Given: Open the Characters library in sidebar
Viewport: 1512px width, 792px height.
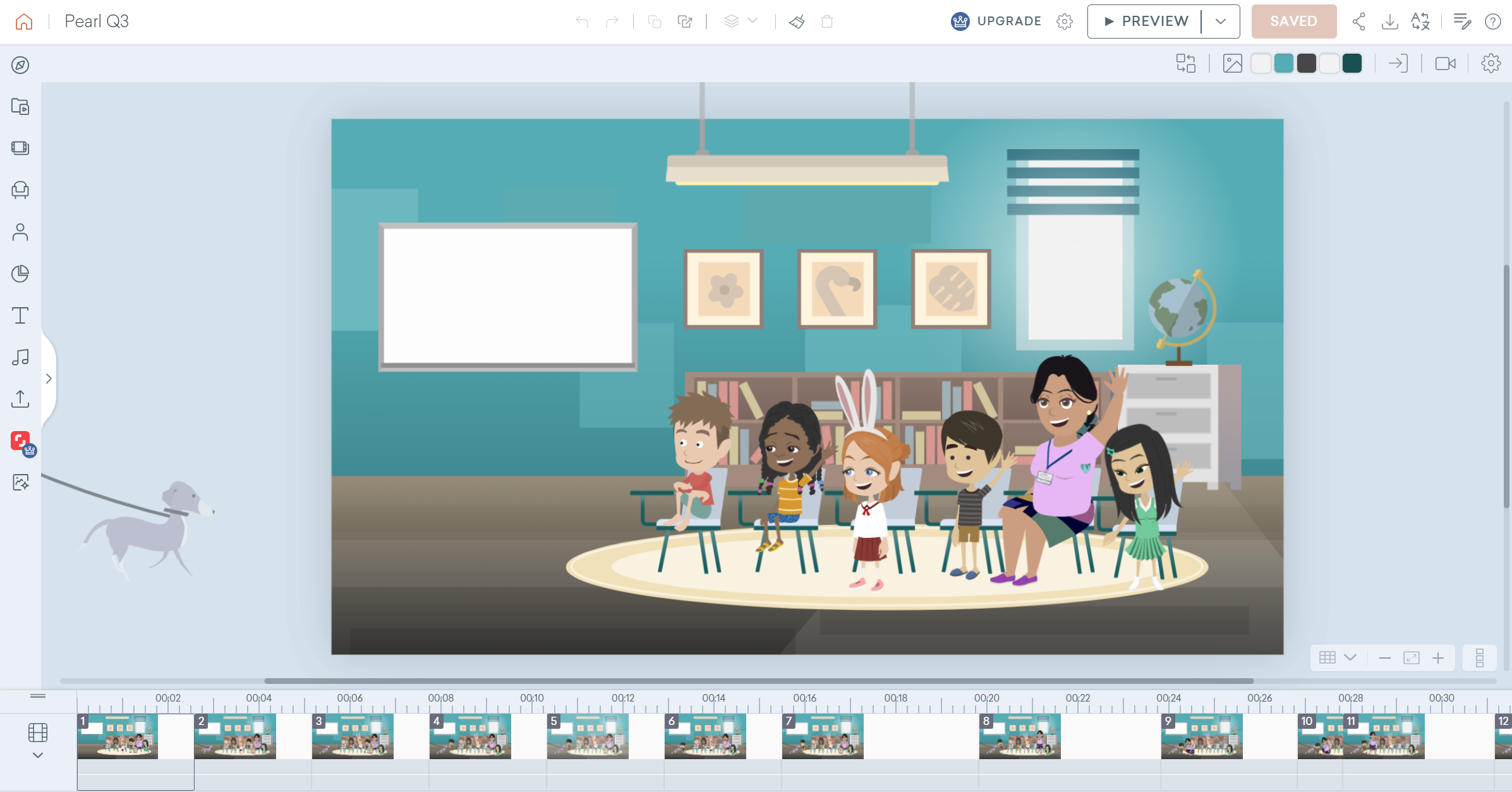Looking at the screenshot, I should [x=20, y=232].
